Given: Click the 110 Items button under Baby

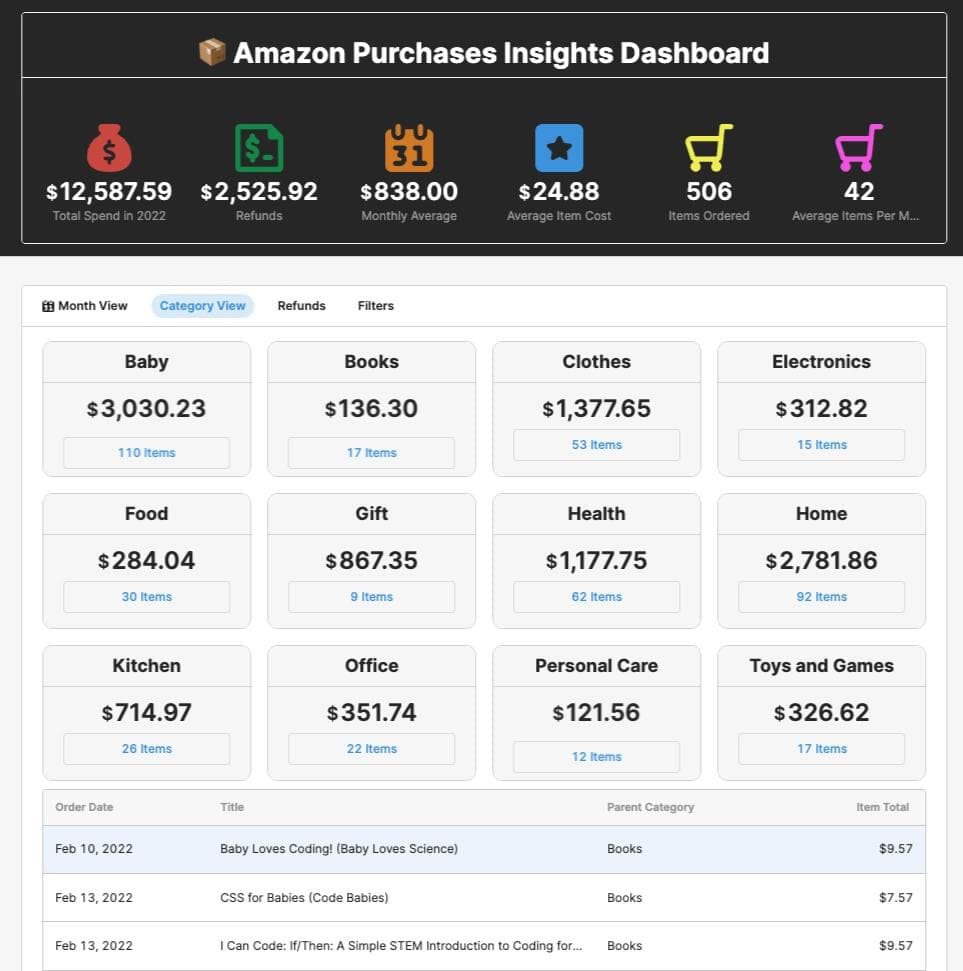Looking at the screenshot, I should tap(146, 452).
